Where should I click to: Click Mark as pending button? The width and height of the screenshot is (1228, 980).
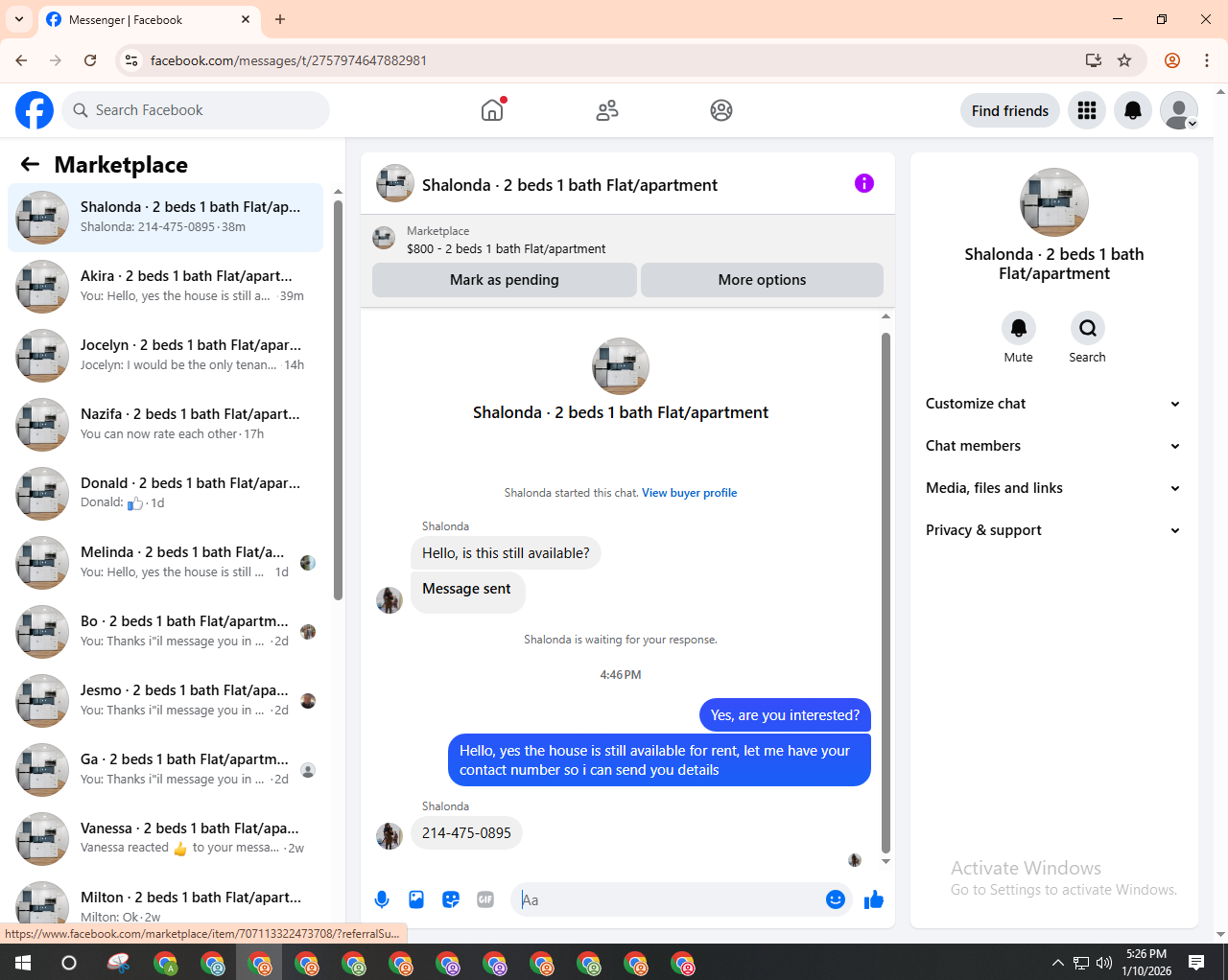coord(505,280)
